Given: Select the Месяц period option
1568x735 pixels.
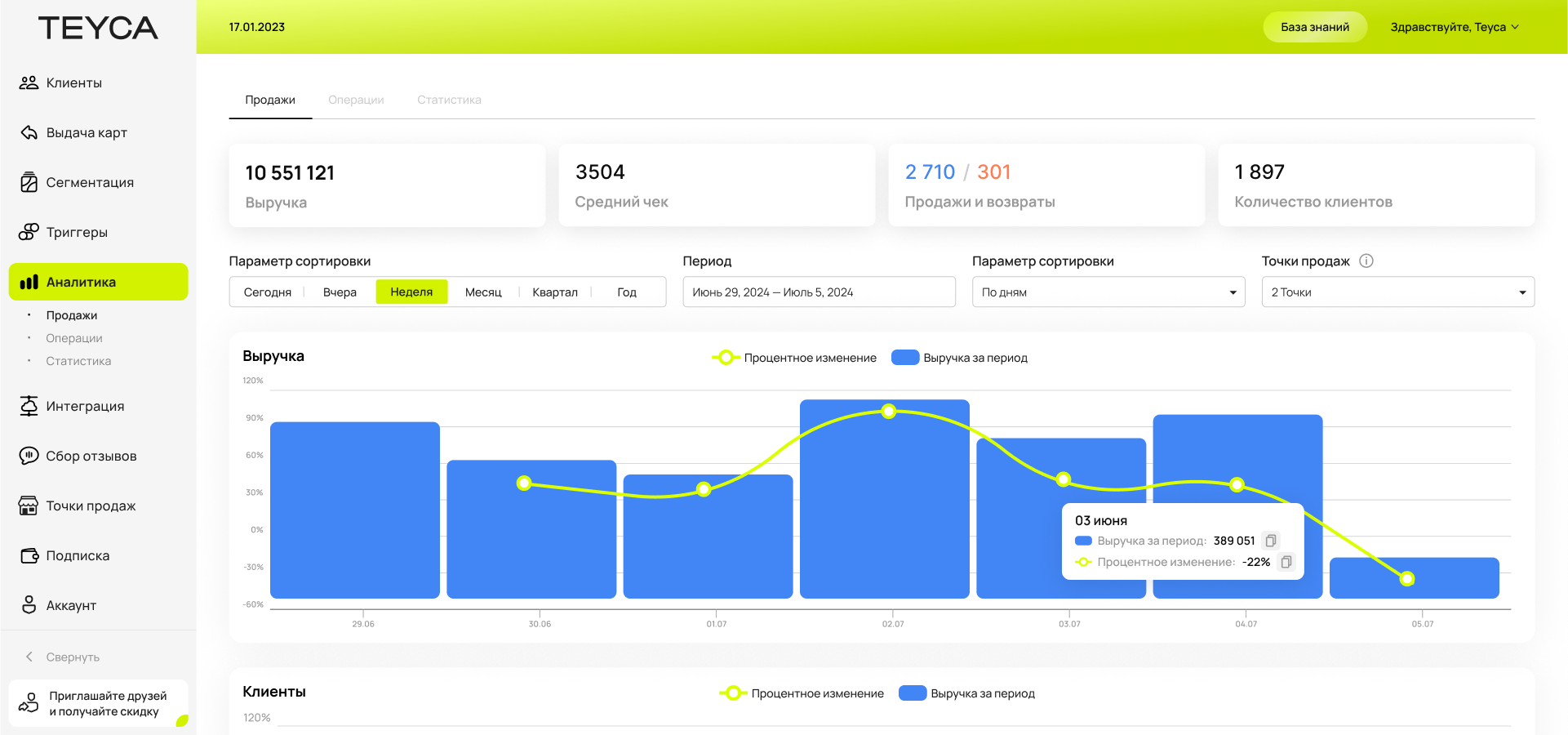Looking at the screenshot, I should pyautogui.click(x=483, y=292).
